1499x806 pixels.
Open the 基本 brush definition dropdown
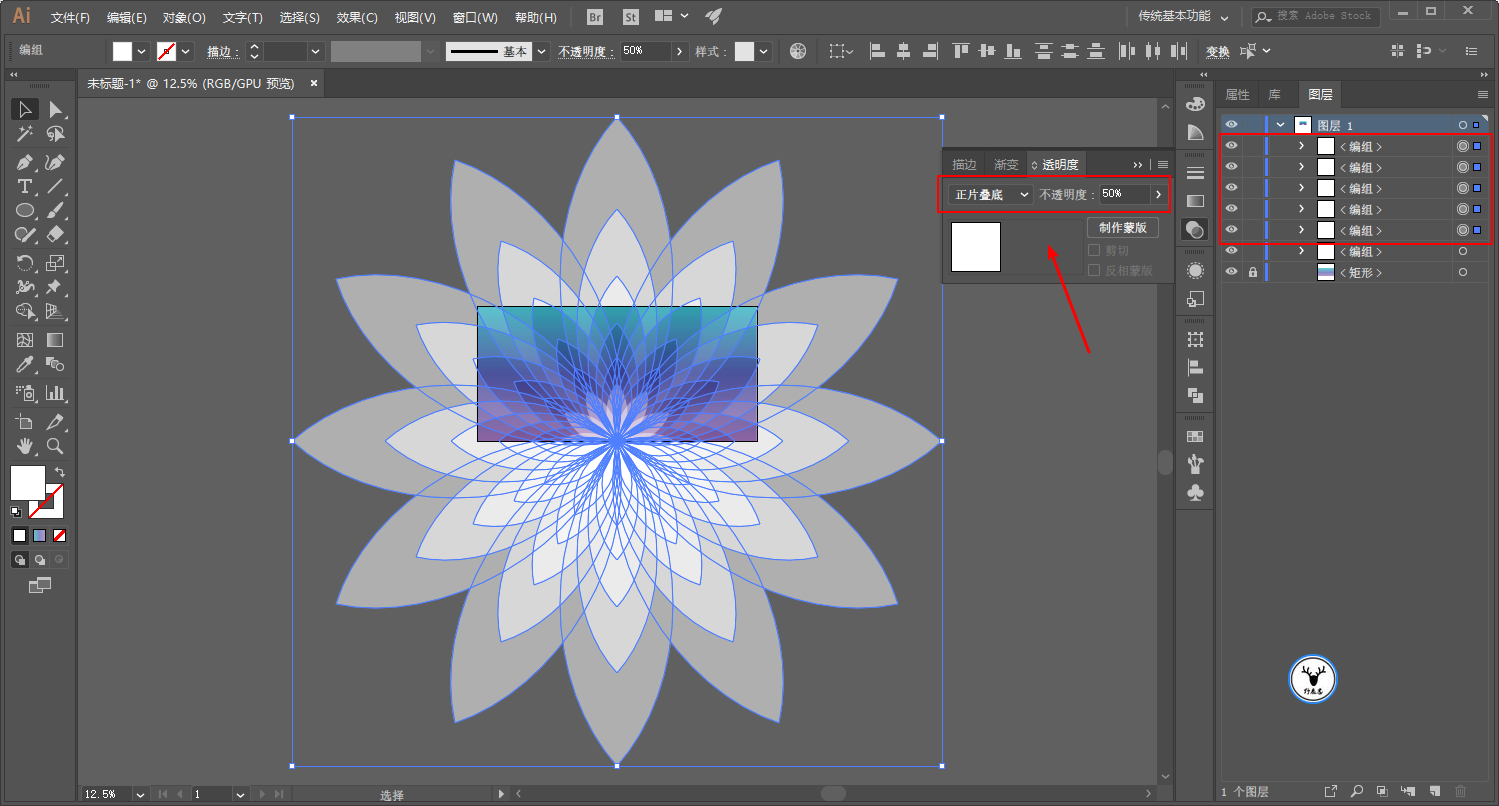[541, 51]
